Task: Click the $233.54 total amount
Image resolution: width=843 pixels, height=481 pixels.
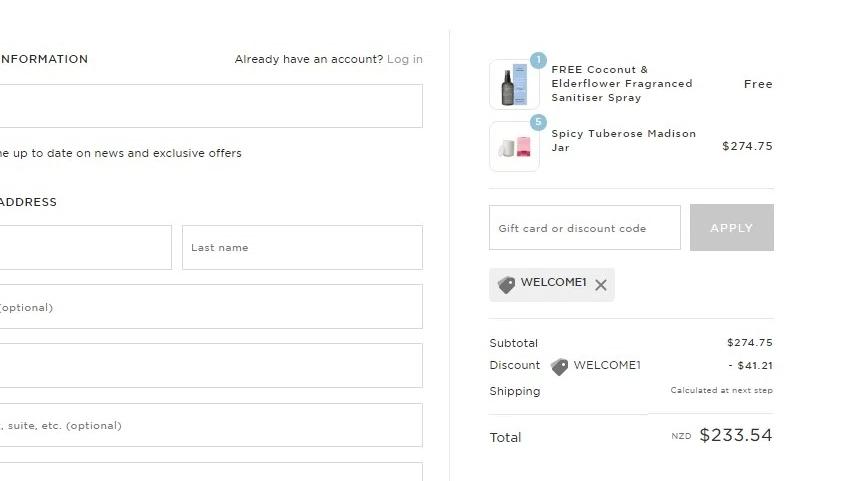Action: pyautogui.click(x=735, y=435)
